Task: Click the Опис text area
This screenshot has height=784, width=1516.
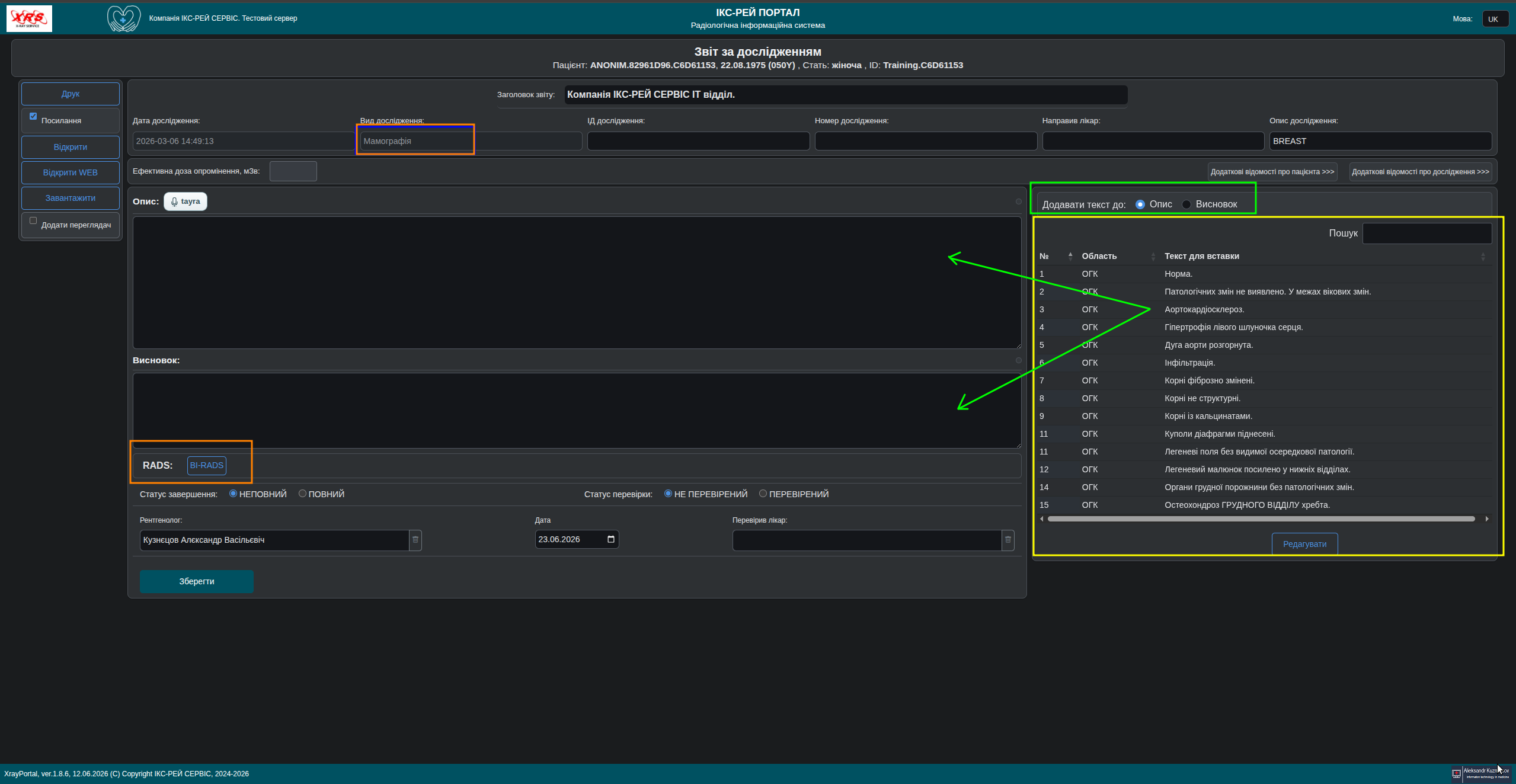Action: tap(577, 283)
